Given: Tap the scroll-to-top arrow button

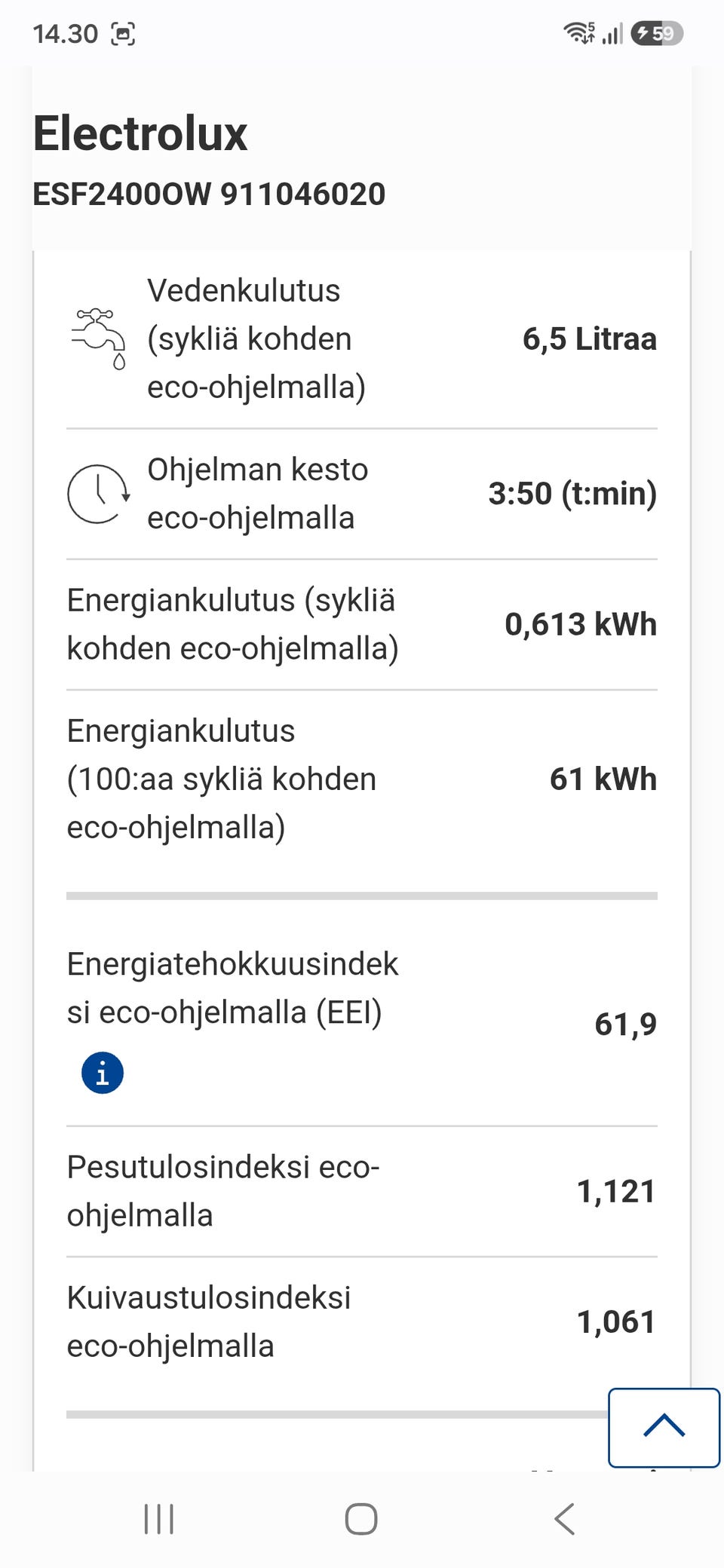Looking at the screenshot, I should pos(664,1427).
